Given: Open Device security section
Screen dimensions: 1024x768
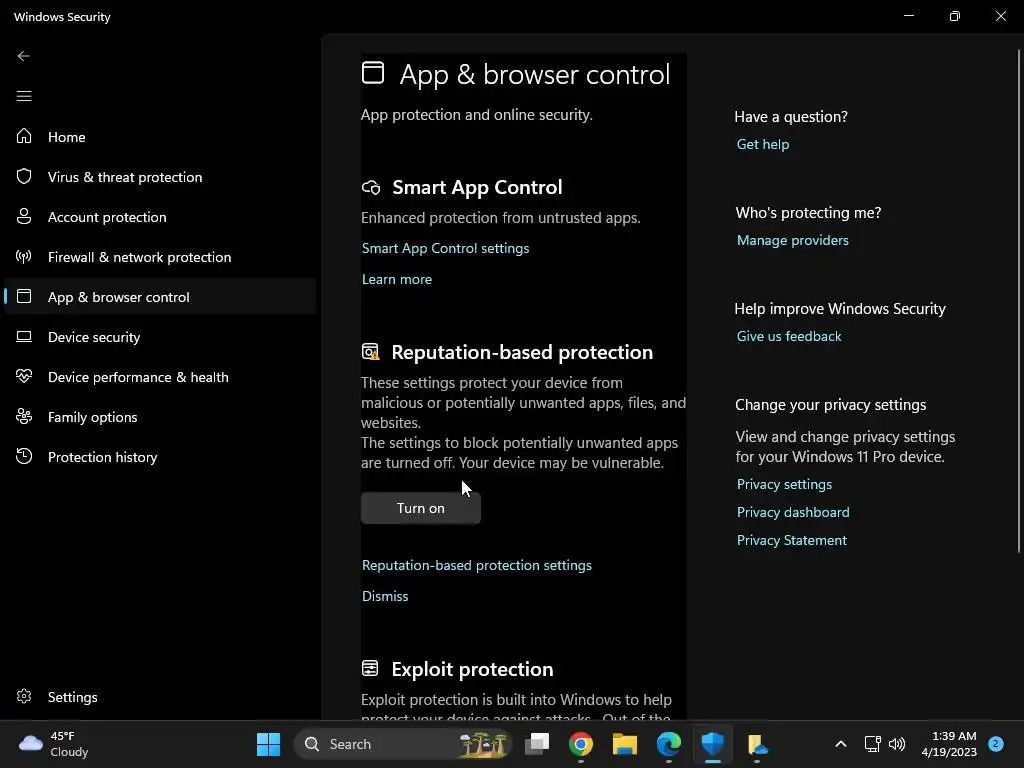Looking at the screenshot, I should 159,337.
